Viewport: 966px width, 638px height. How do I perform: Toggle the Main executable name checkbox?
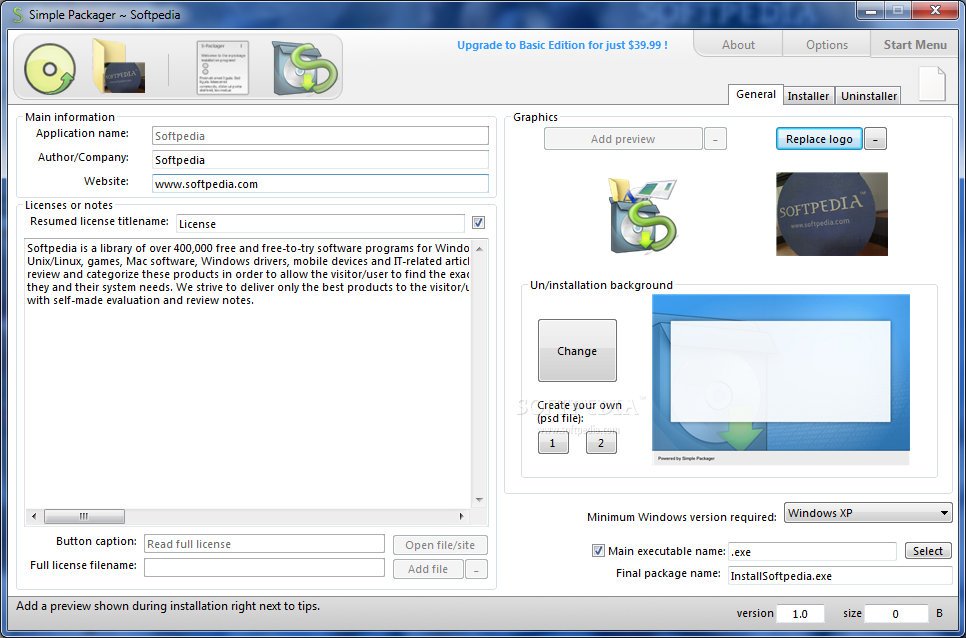pyautogui.click(x=598, y=551)
